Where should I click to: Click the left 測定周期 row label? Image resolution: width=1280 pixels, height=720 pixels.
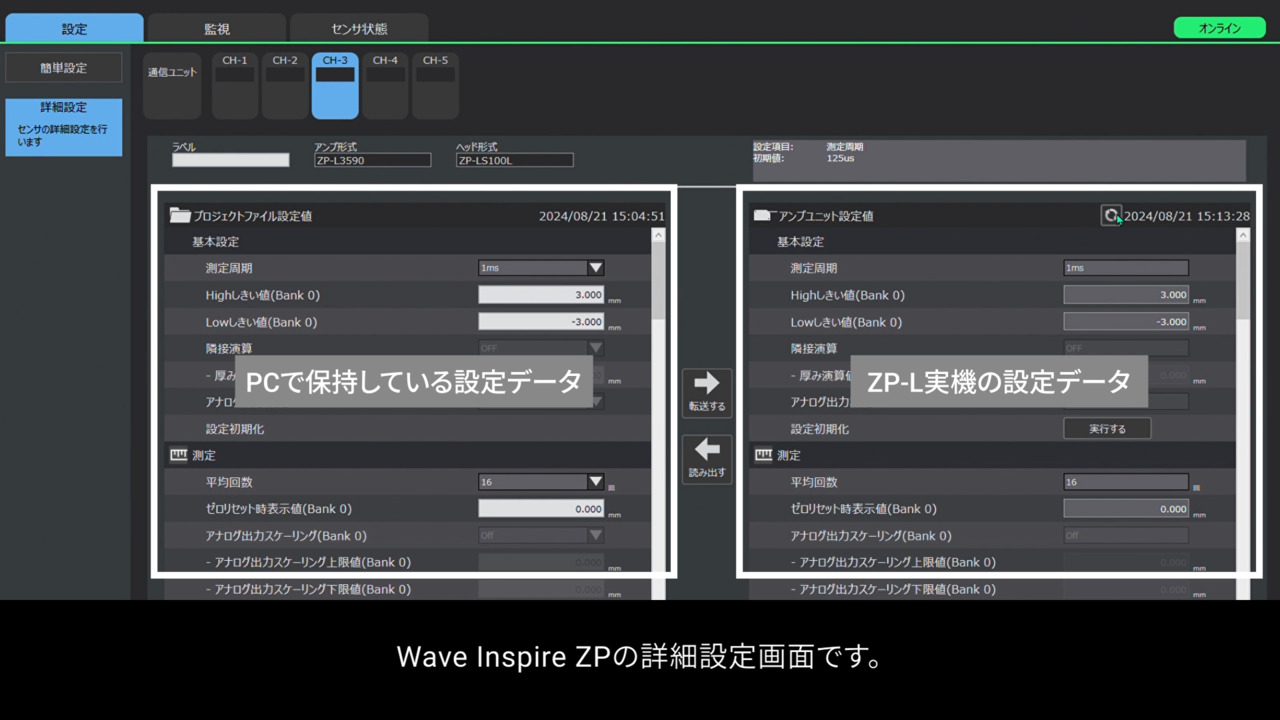coord(229,268)
